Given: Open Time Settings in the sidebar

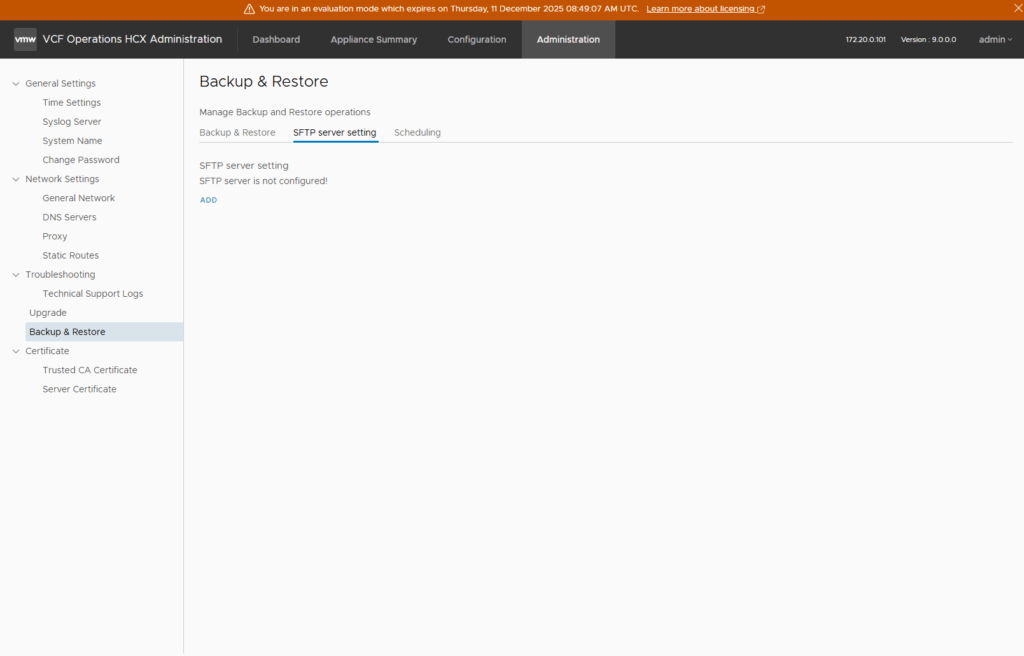Looking at the screenshot, I should [x=71, y=103].
